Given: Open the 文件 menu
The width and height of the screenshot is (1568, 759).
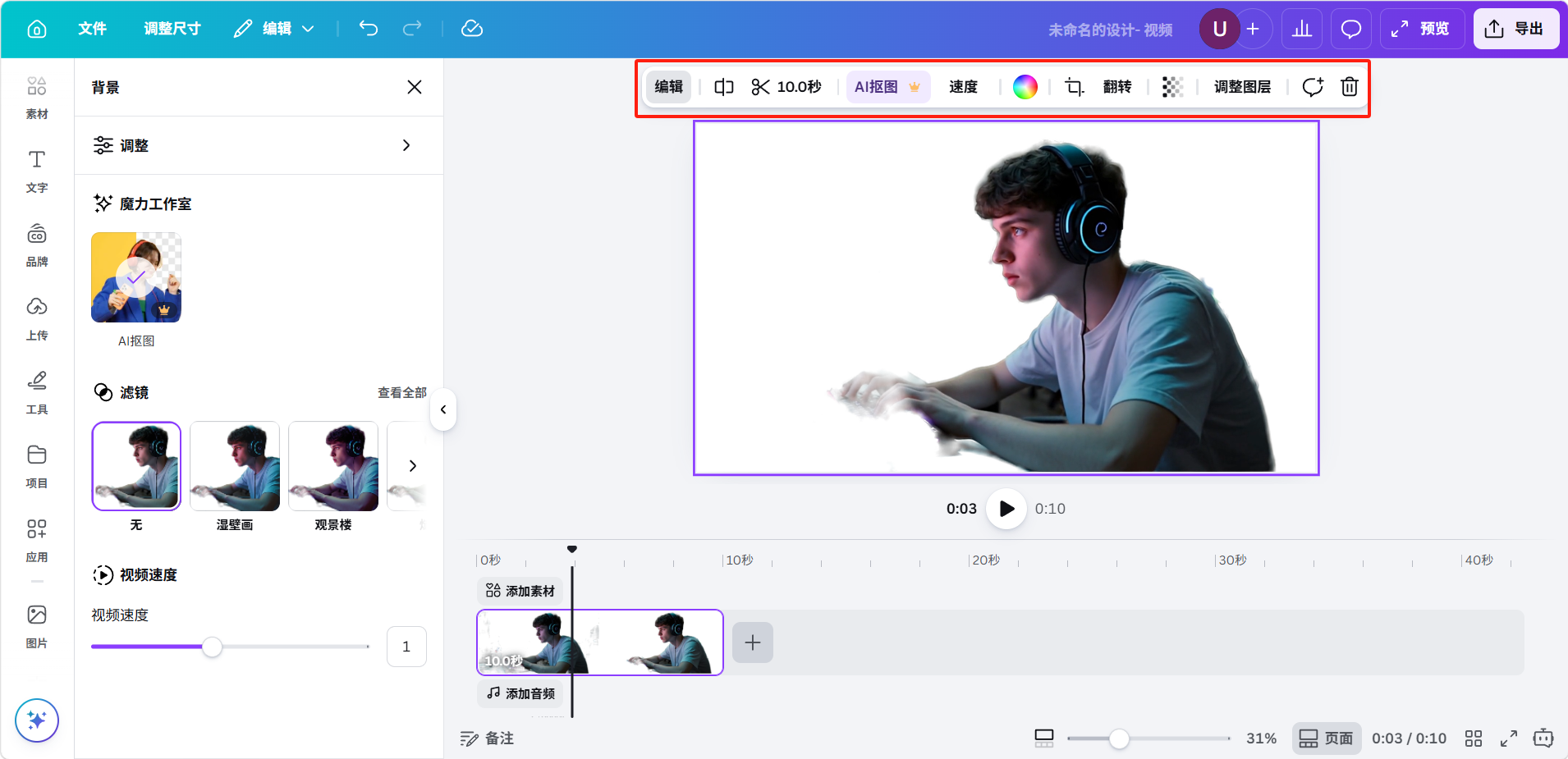Looking at the screenshot, I should pyautogui.click(x=92, y=29).
